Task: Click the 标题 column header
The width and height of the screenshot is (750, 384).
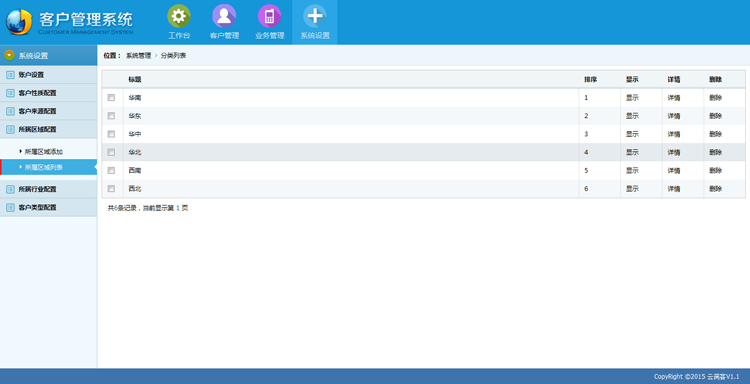Action: [x=135, y=79]
